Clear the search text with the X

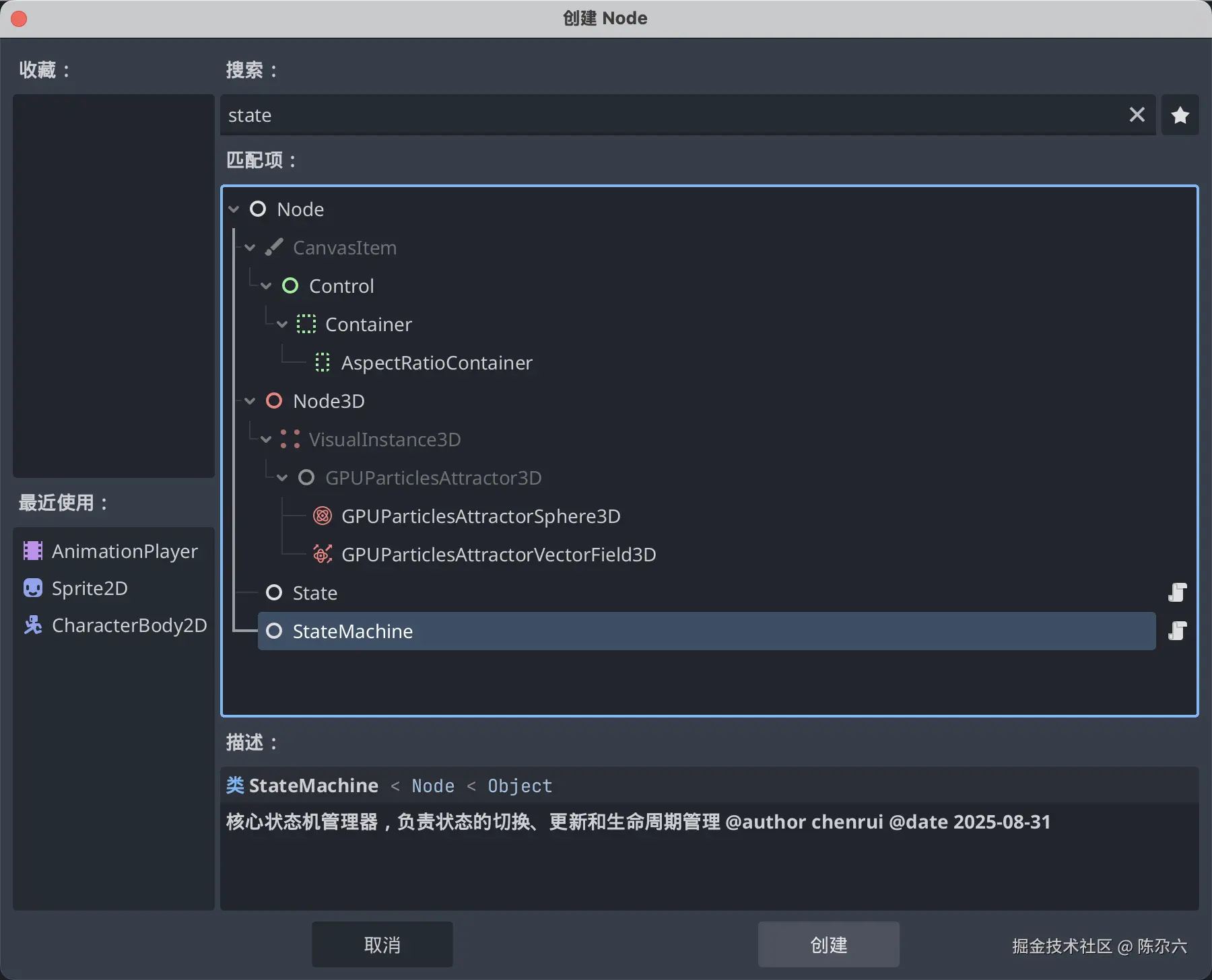(1137, 115)
